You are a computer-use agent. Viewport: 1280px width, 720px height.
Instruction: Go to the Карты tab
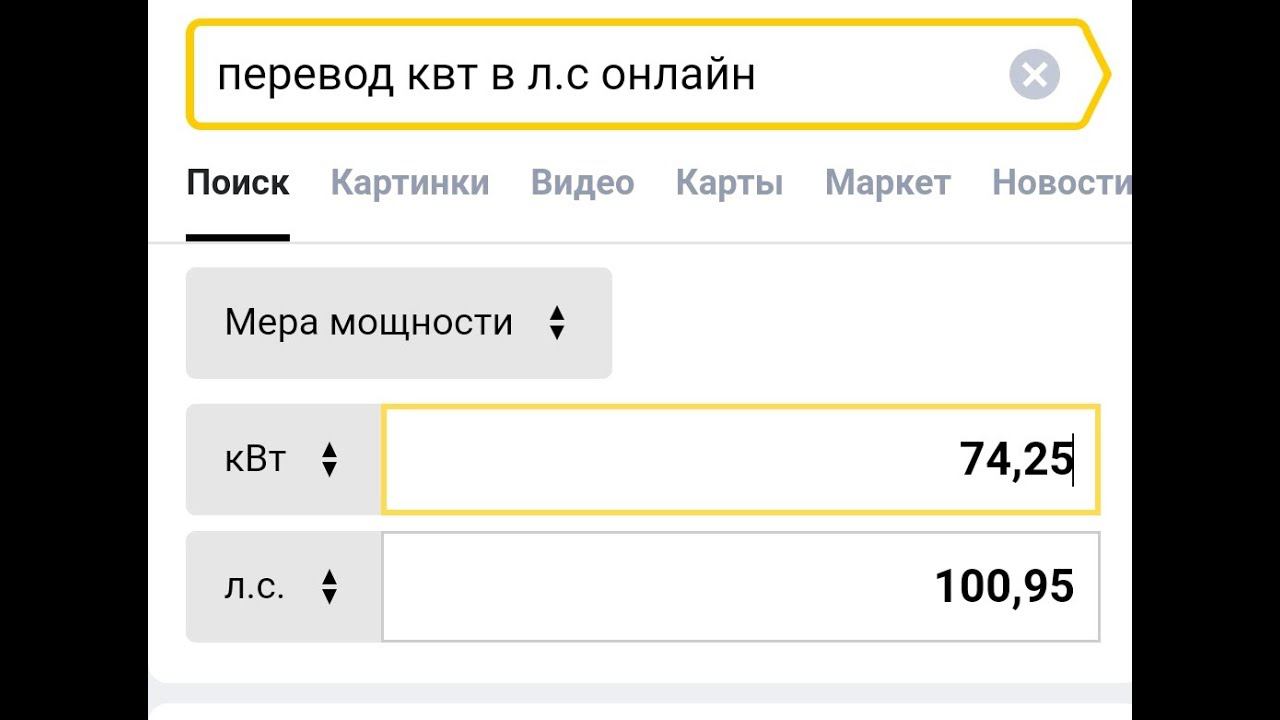(729, 183)
